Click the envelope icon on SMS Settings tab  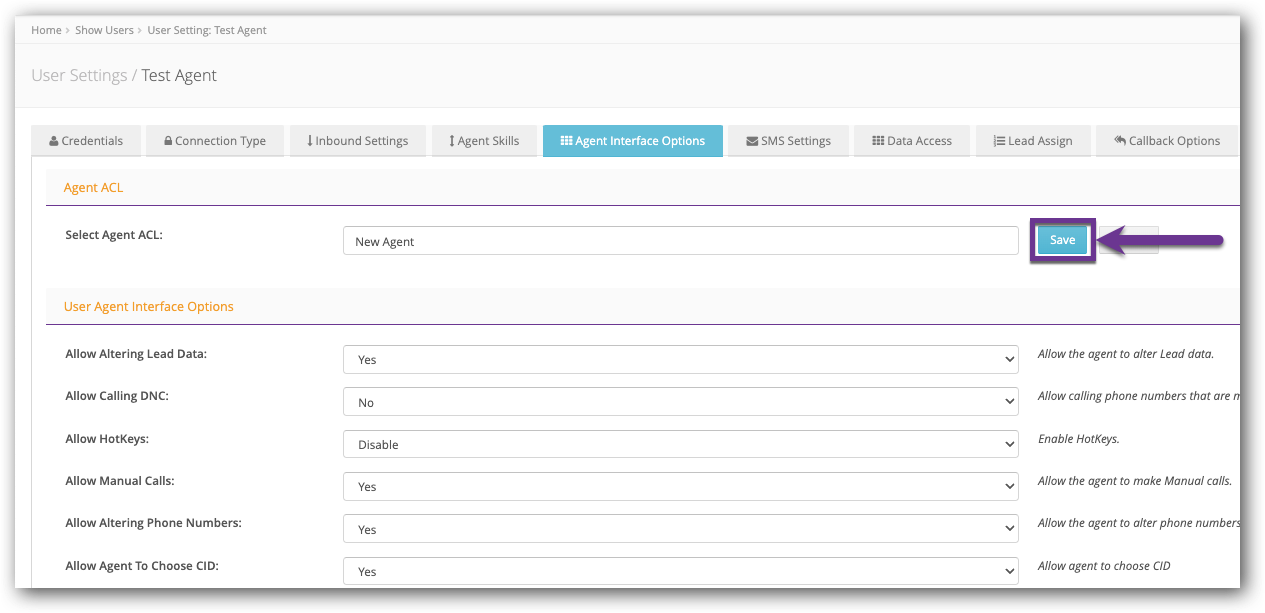(752, 141)
